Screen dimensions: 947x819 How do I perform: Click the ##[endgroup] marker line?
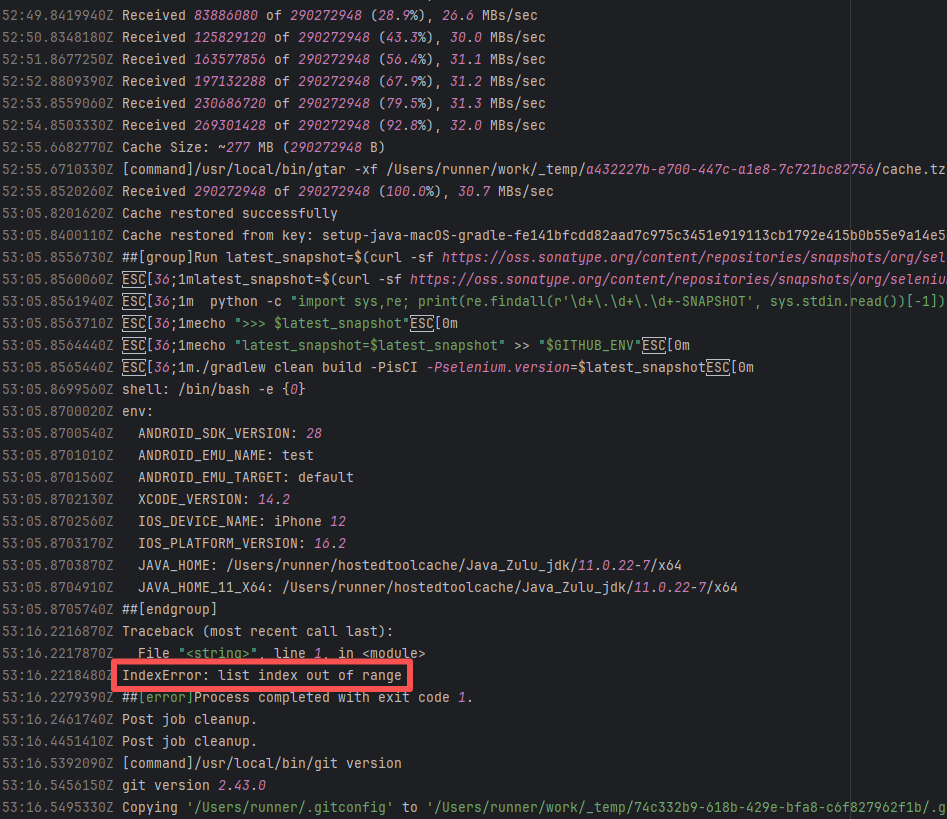169,609
